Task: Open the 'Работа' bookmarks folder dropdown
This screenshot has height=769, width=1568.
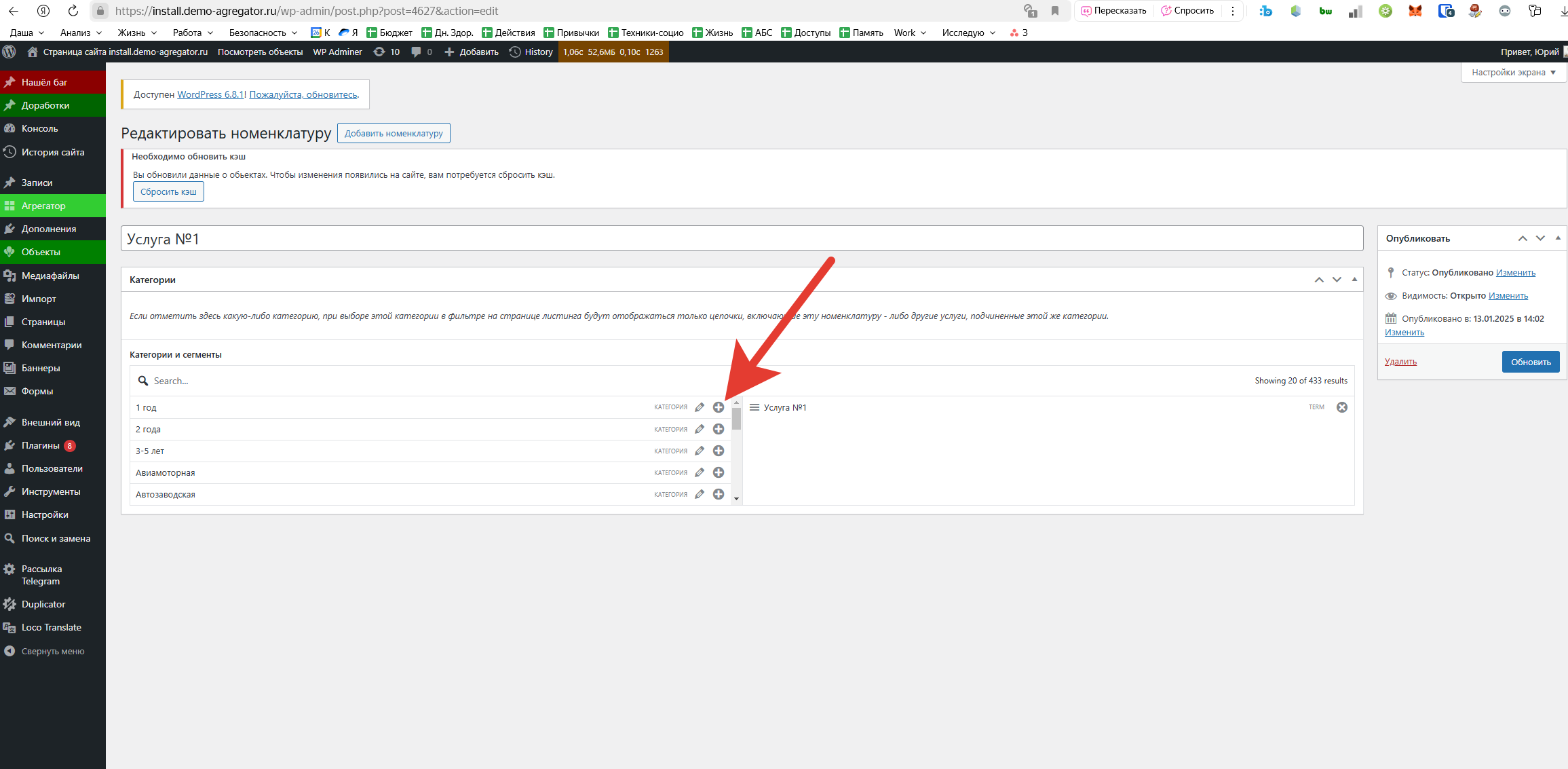Action: (x=193, y=33)
